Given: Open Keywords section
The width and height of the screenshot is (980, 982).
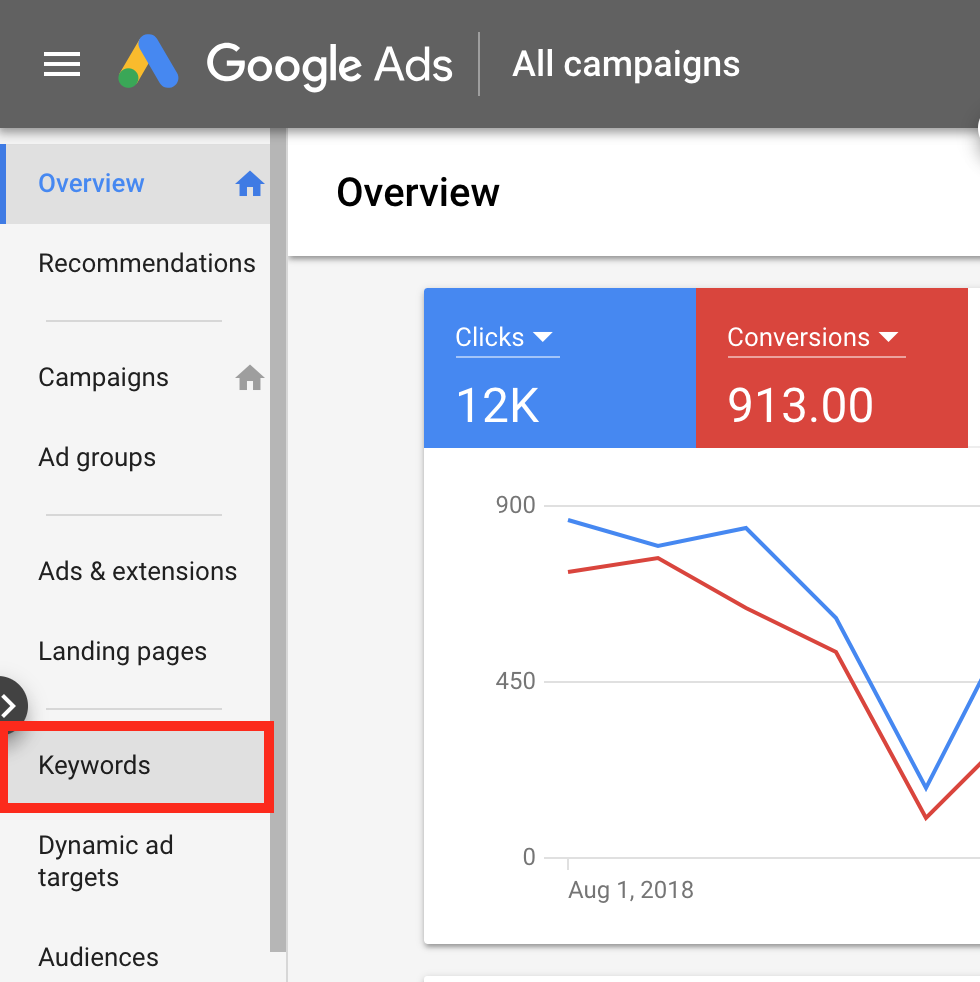Looking at the screenshot, I should click(136, 766).
